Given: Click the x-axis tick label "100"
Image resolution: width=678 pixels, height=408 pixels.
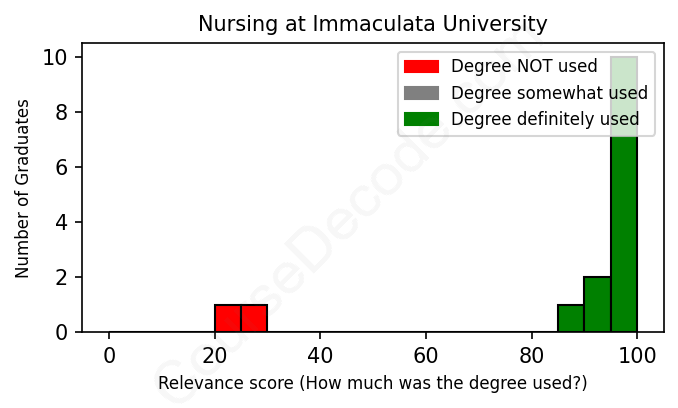Looking at the screenshot, I should [x=637, y=354].
